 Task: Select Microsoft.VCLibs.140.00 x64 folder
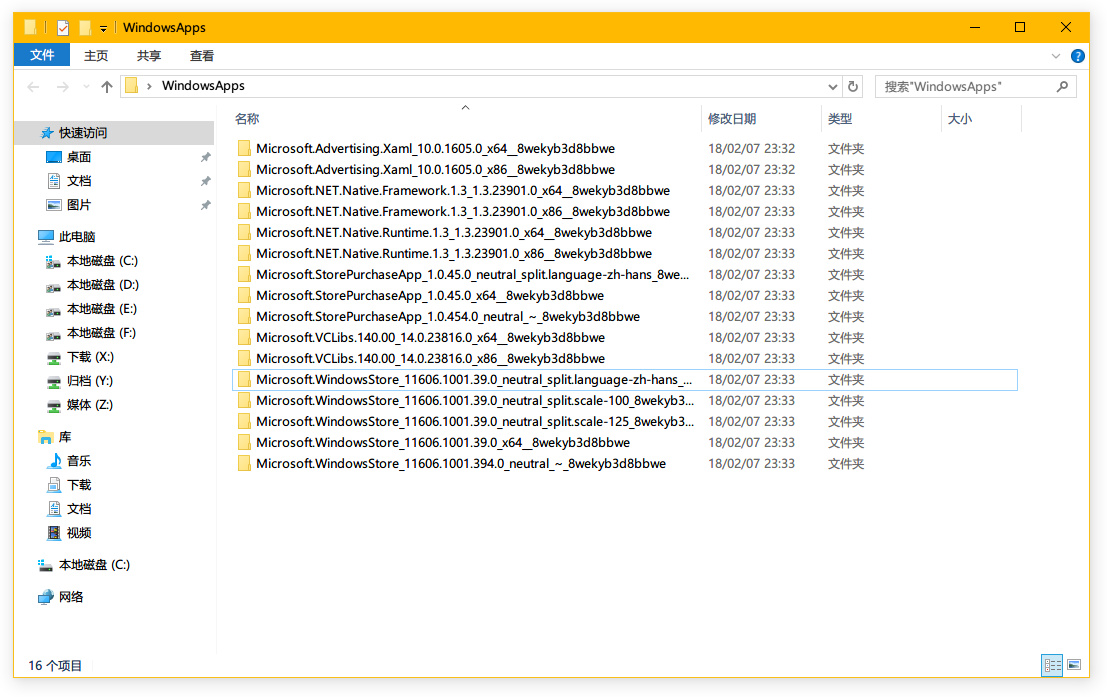pyautogui.click(x=430, y=338)
